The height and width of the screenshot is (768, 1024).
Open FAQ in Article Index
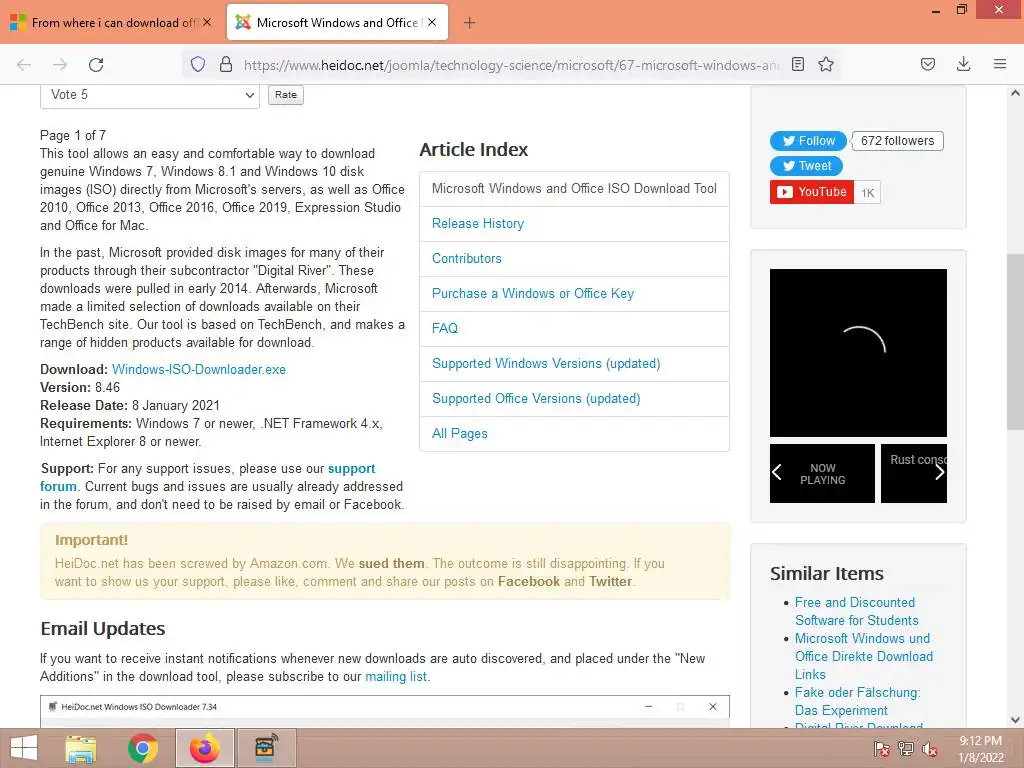444,328
